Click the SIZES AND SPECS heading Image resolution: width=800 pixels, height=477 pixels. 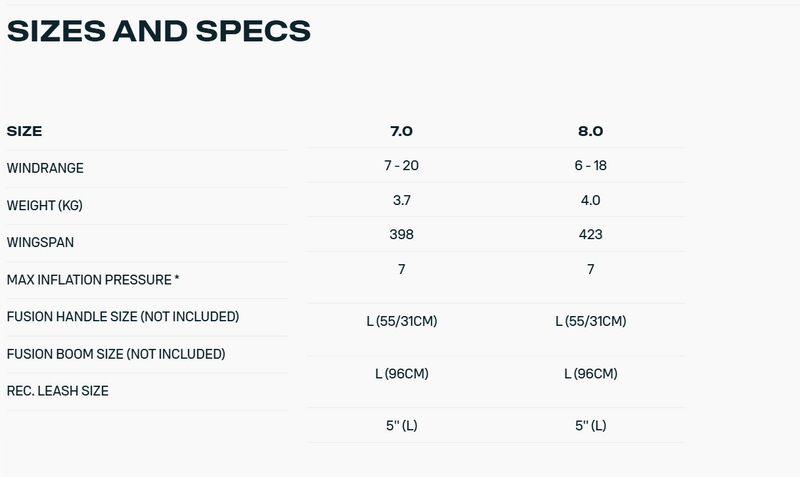(x=159, y=31)
